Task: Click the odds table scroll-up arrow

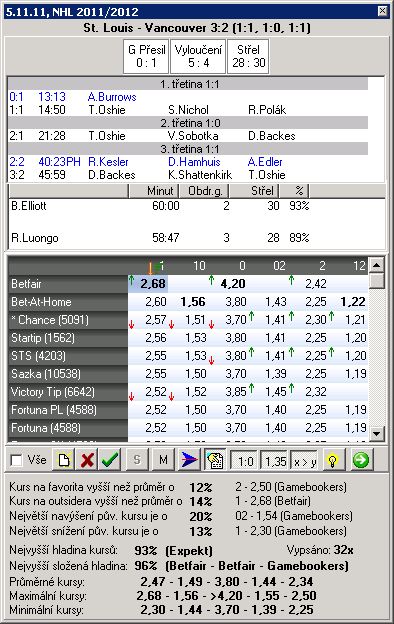Action: [376, 264]
